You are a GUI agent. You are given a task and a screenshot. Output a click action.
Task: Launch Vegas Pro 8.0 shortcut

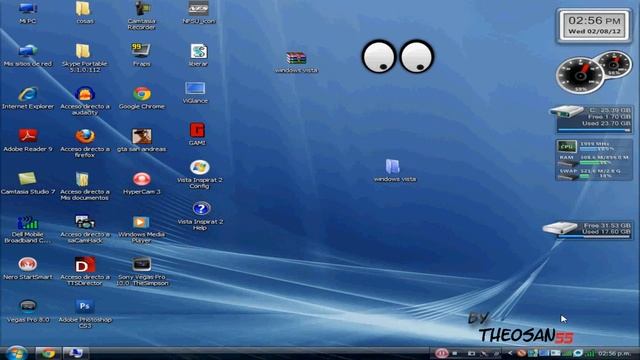click(x=28, y=311)
